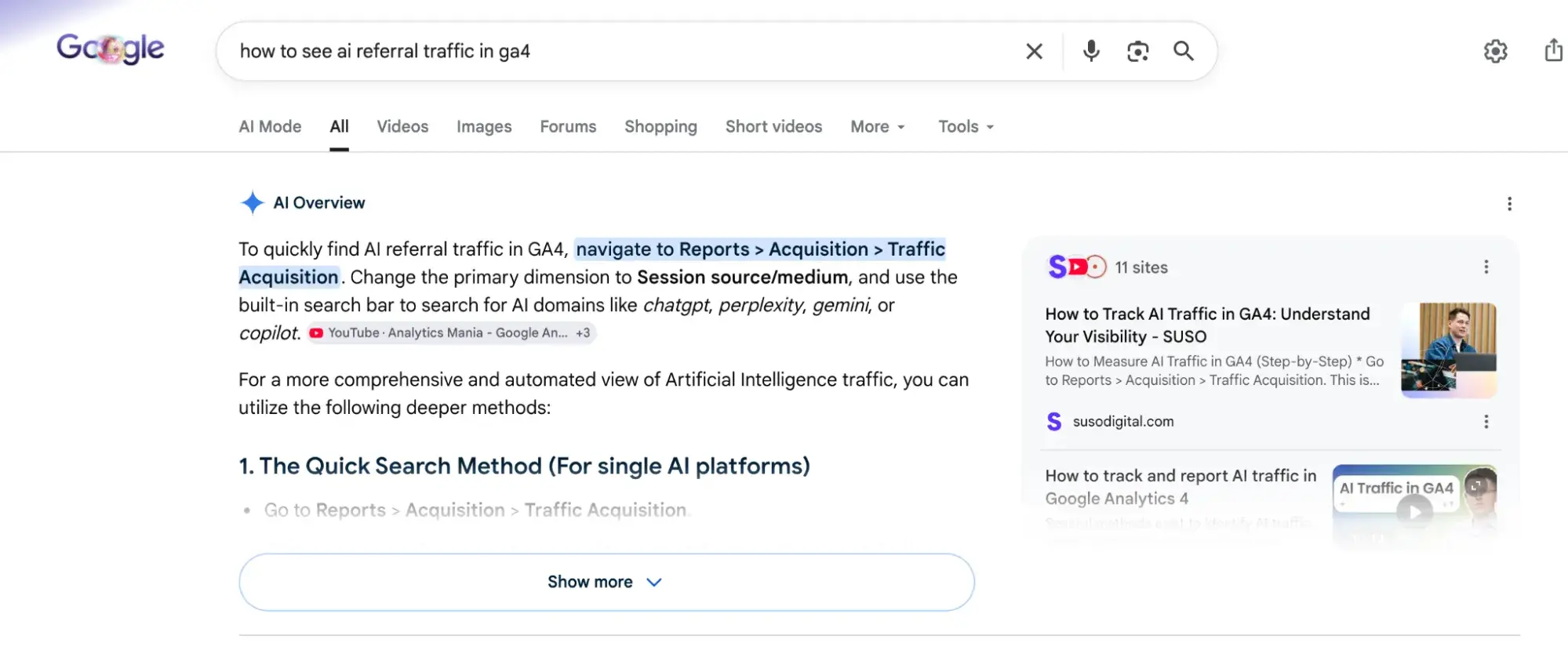Viewport: 1568px width, 668px height.
Task: Submit search with magnifier icon
Action: tap(1184, 52)
